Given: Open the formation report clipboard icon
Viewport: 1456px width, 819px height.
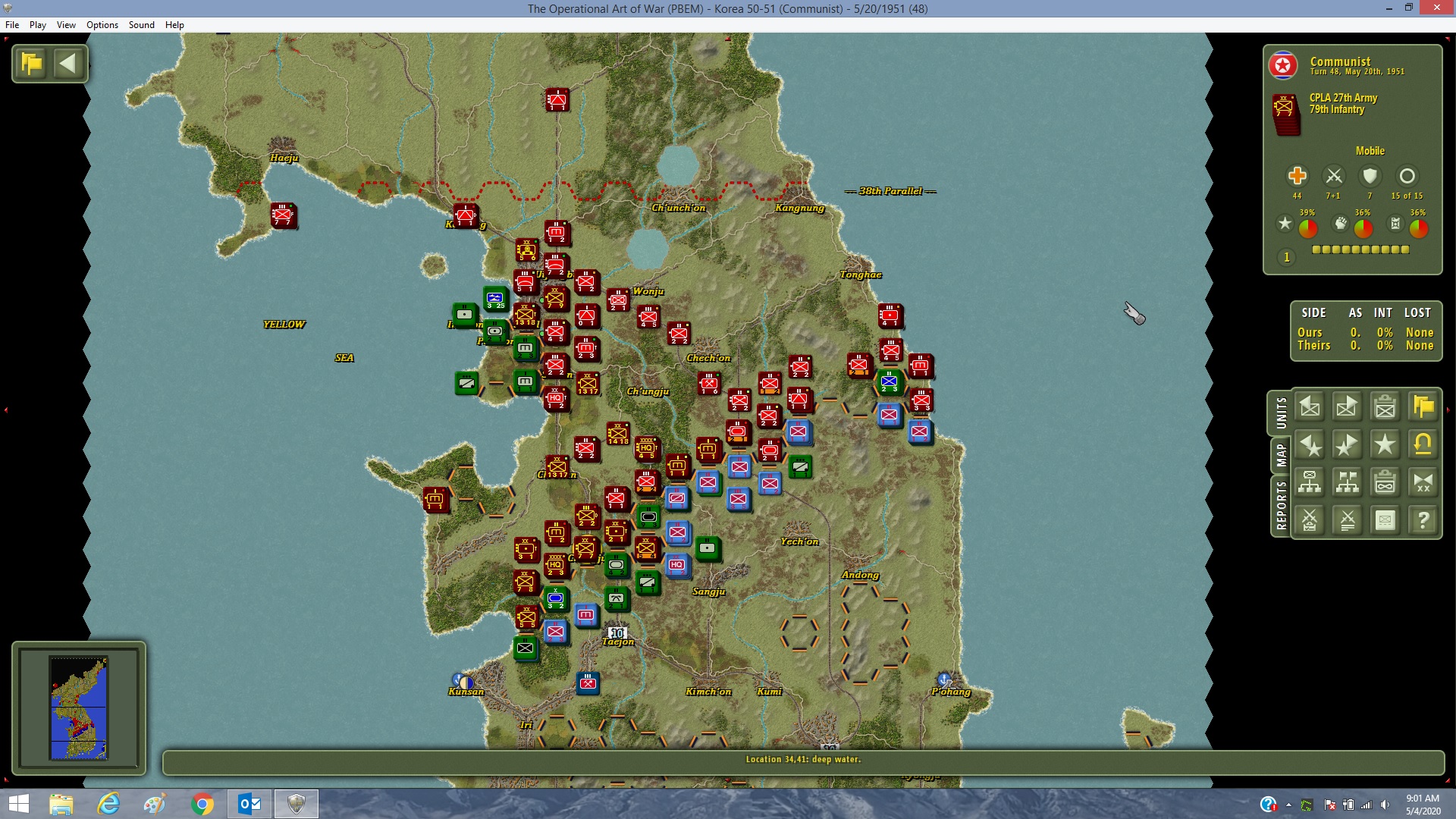Looking at the screenshot, I should [1385, 482].
